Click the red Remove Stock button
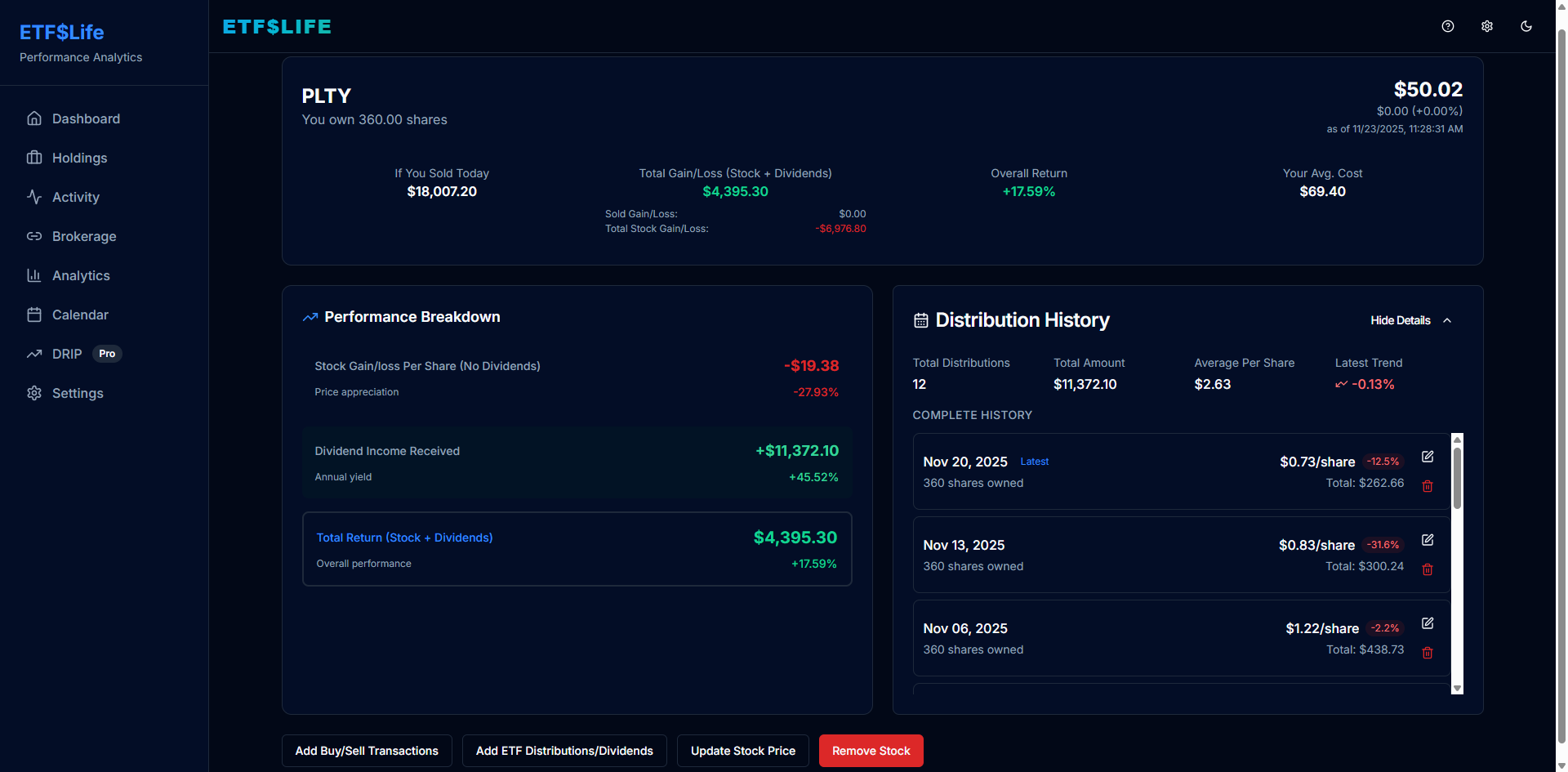 871,751
